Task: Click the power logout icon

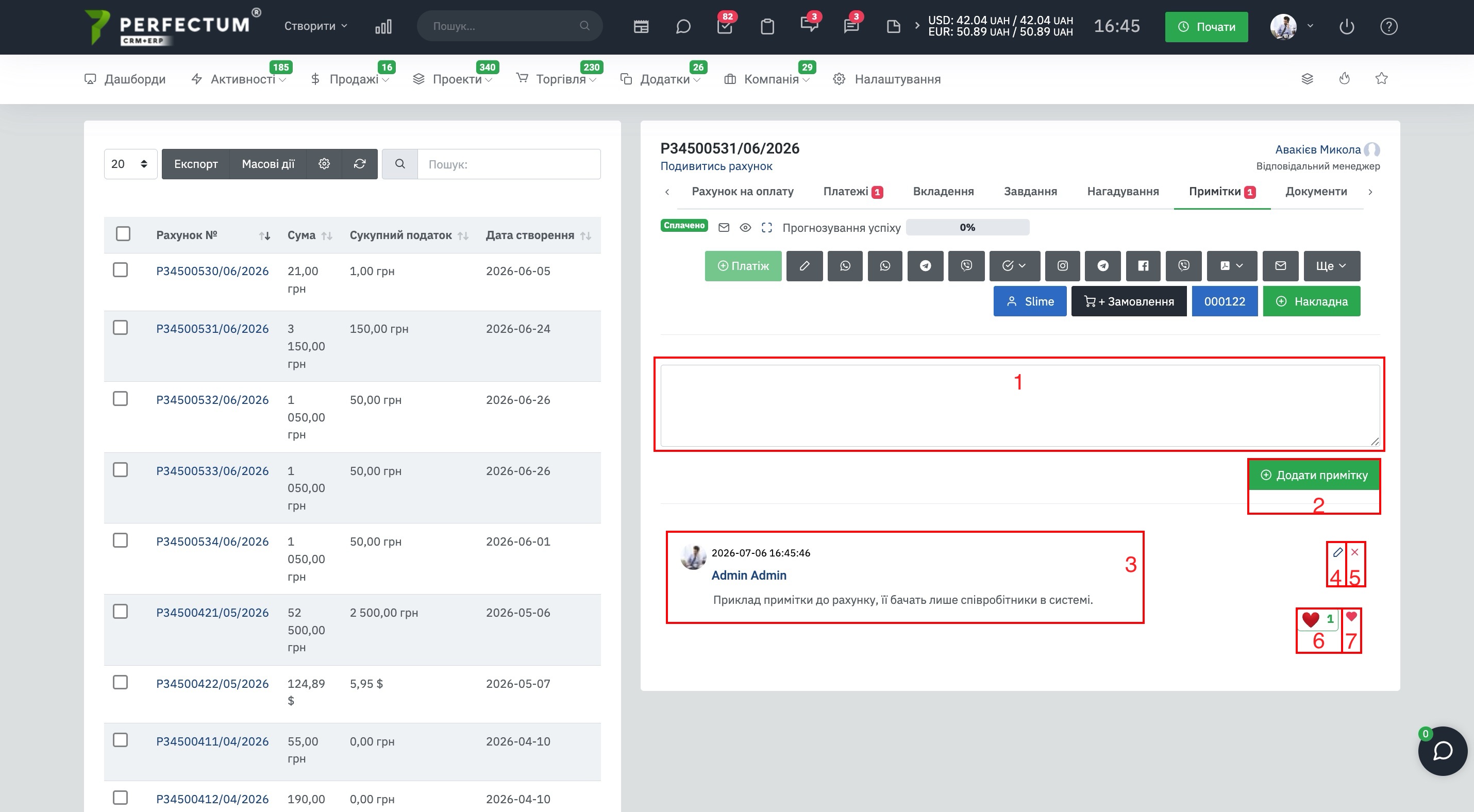Action: [x=1346, y=26]
